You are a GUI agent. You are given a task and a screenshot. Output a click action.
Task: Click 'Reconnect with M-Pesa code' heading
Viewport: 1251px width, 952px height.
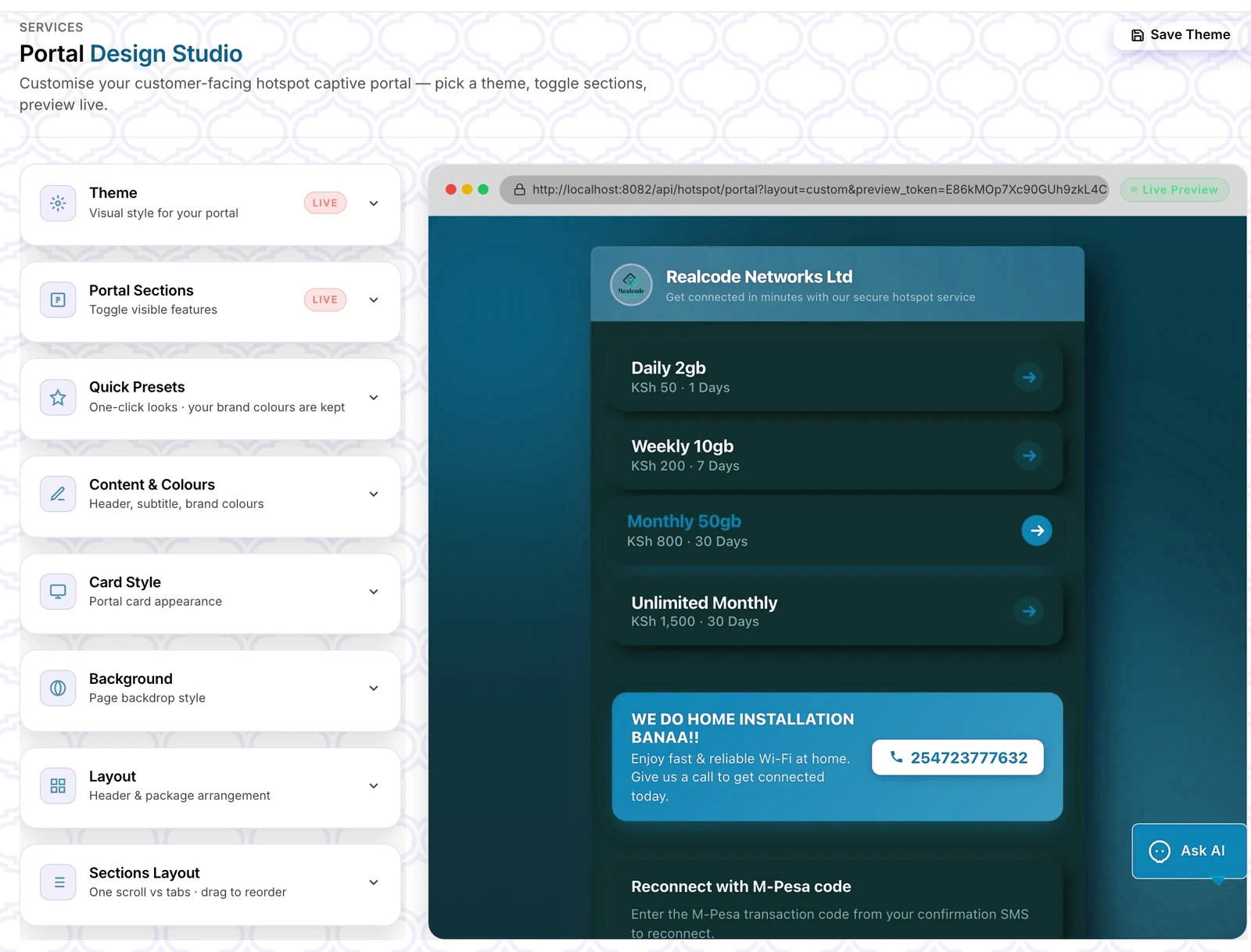click(741, 886)
